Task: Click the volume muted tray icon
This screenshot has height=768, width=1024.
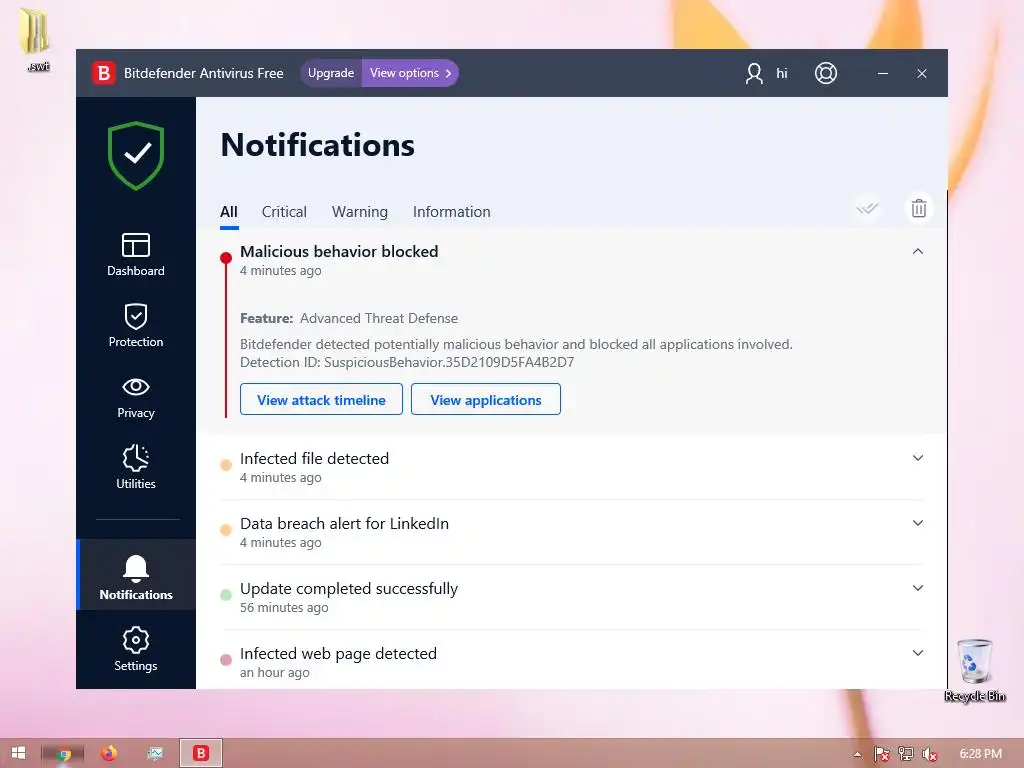Action: [x=929, y=754]
